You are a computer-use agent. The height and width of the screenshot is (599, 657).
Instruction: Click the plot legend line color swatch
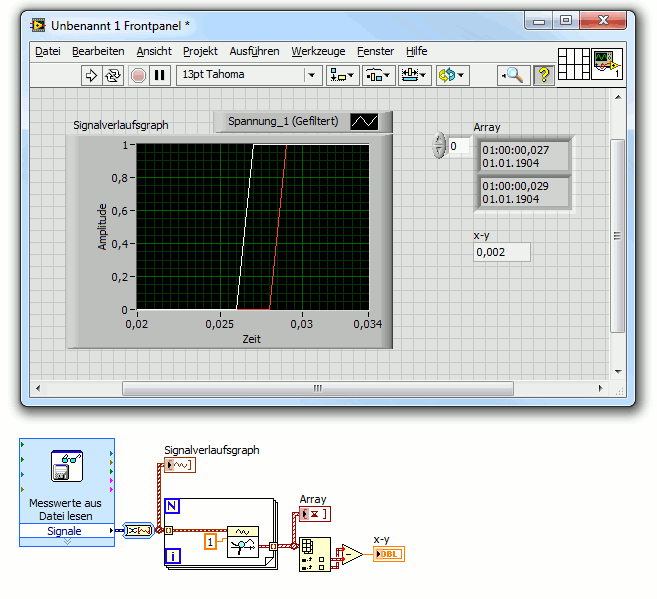pyautogui.click(x=363, y=122)
